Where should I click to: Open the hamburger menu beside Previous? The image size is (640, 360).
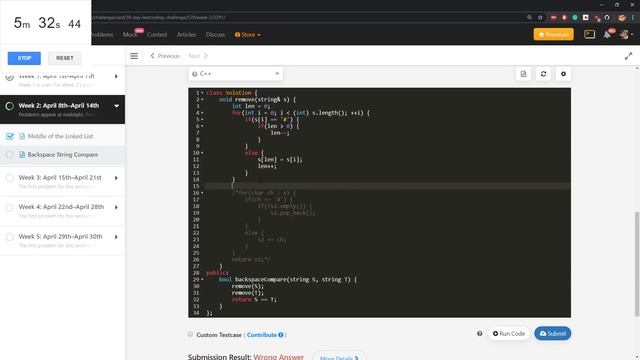[x=134, y=56]
